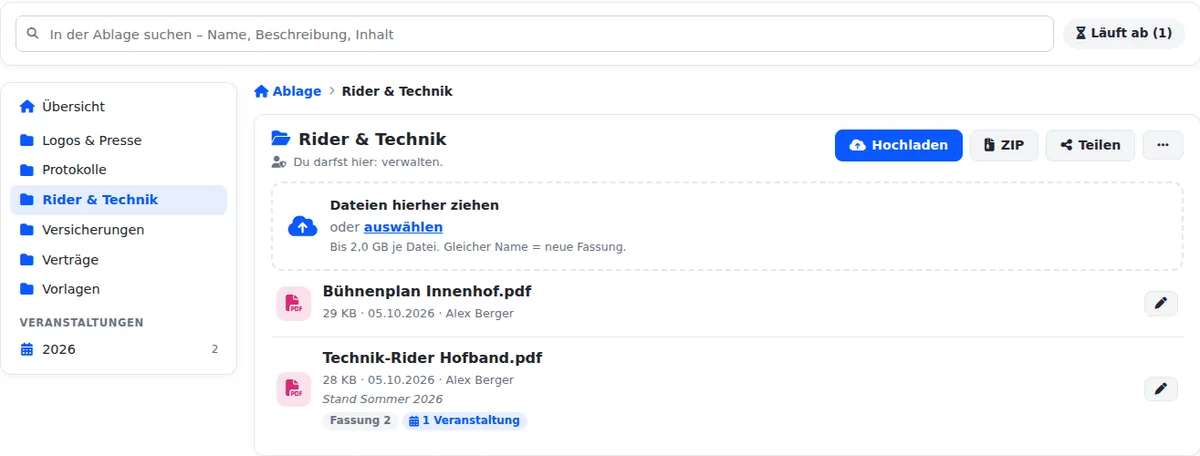Open the Teilen share dialog

pyautogui.click(x=1090, y=145)
